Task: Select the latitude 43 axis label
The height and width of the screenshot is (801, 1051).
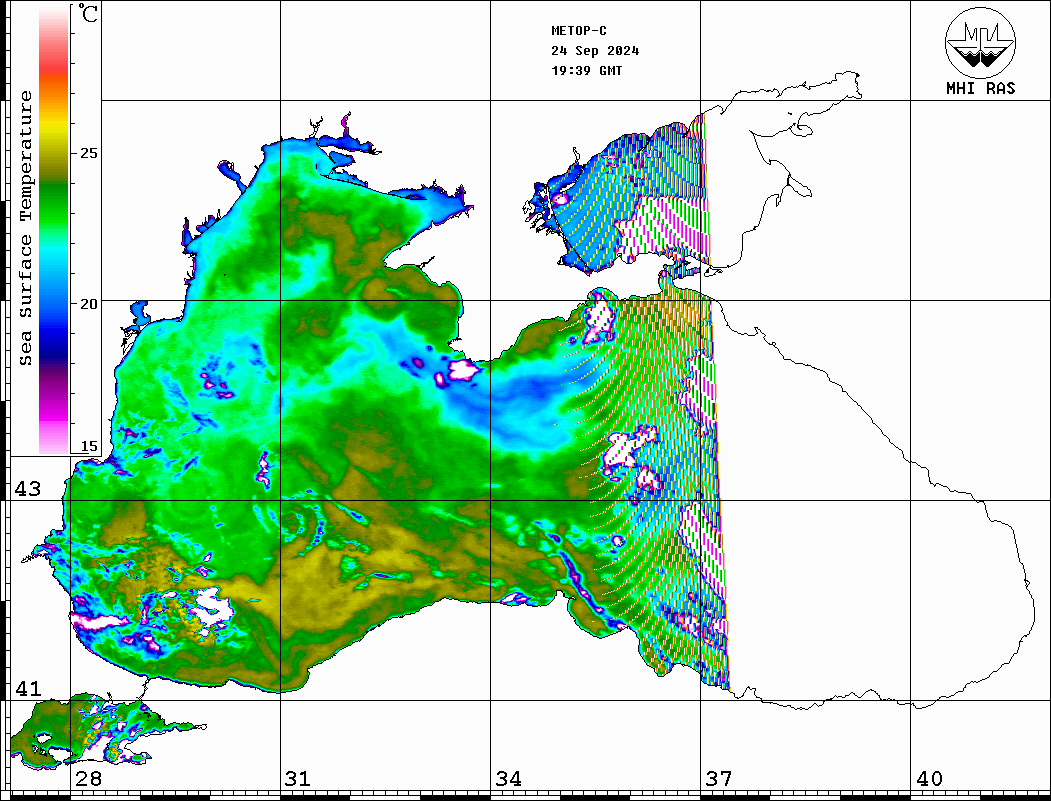Action: (27, 489)
